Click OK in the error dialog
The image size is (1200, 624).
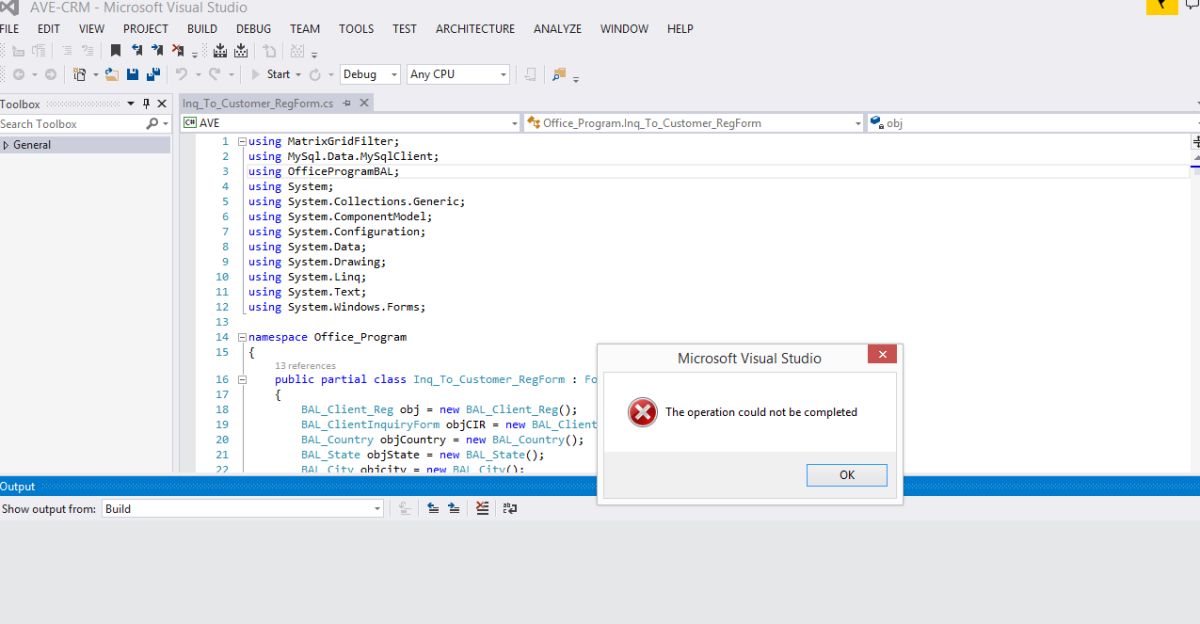coord(847,475)
